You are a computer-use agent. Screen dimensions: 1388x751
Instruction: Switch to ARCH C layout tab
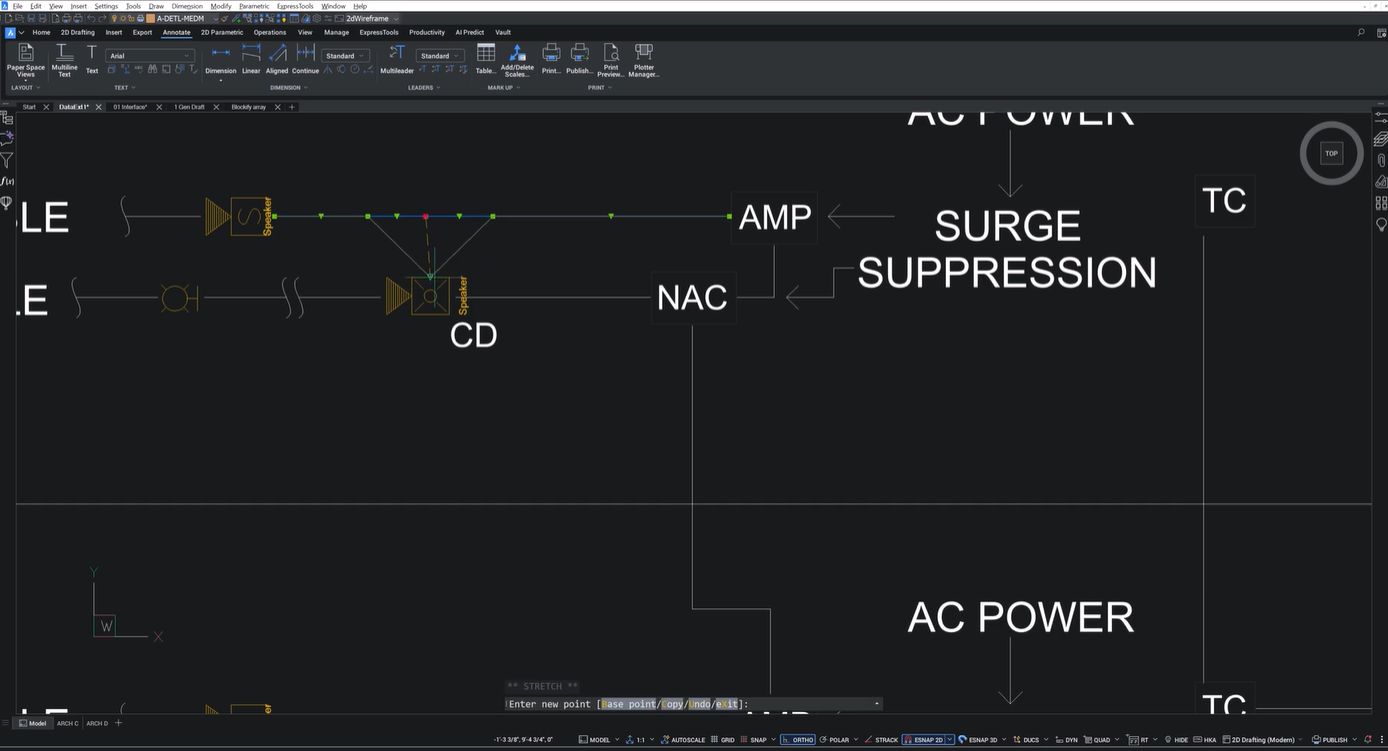coord(67,723)
